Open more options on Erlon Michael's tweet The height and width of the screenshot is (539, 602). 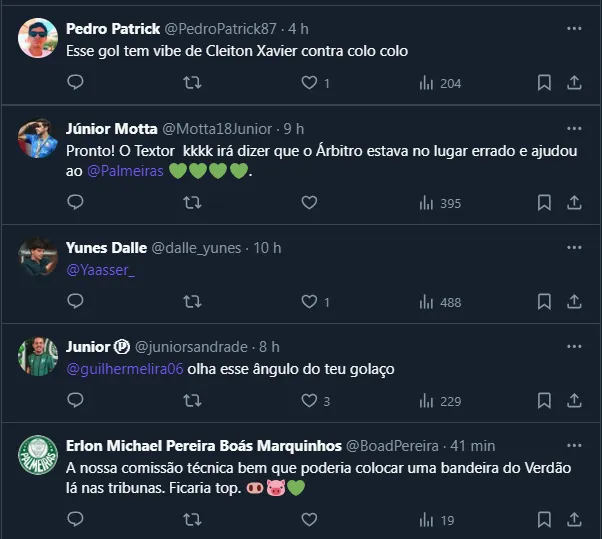(x=574, y=444)
